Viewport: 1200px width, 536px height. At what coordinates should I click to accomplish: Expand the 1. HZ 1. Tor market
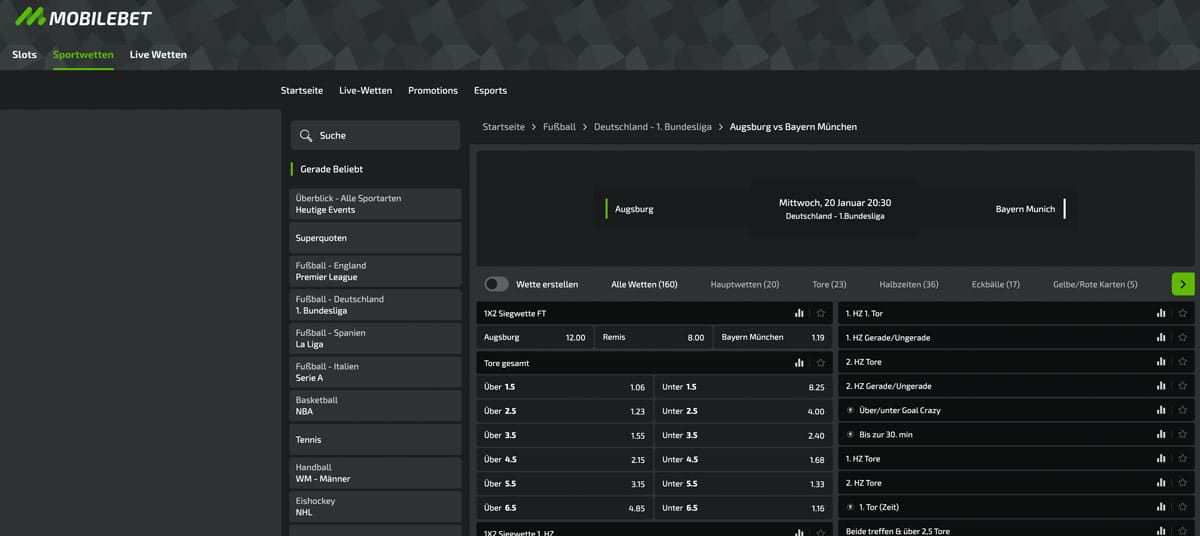(1015, 313)
